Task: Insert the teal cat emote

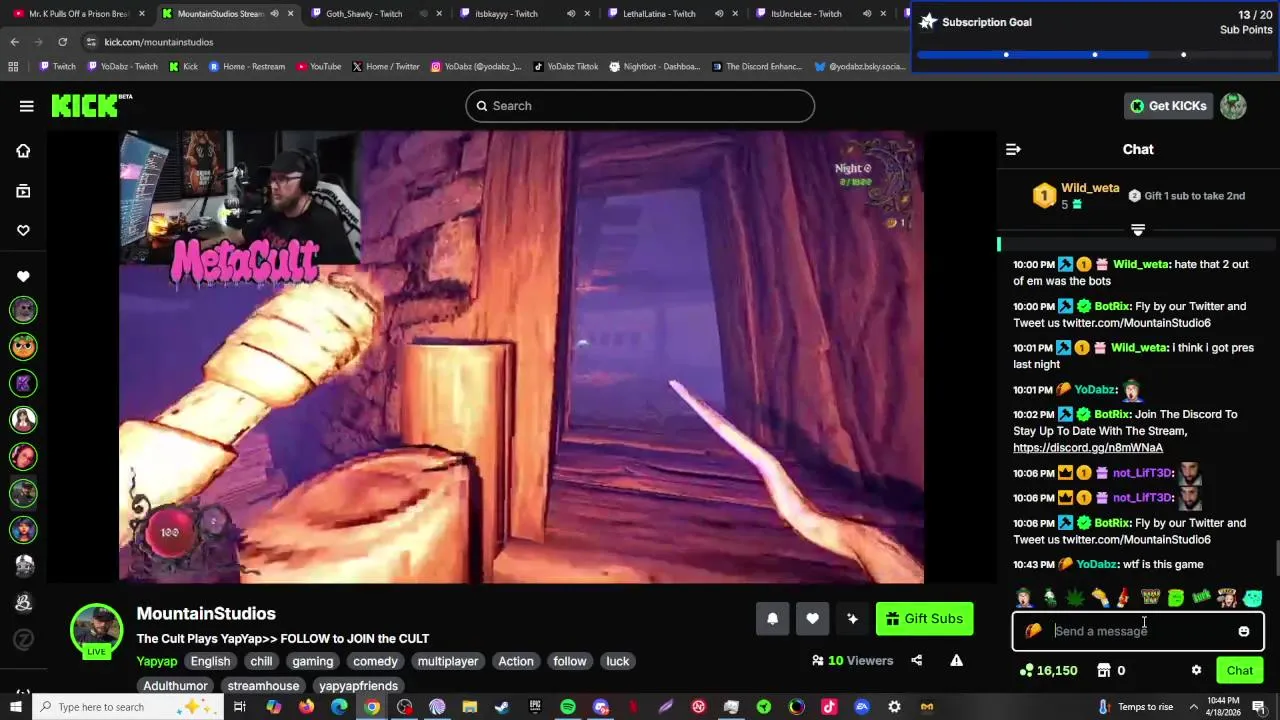Action: point(1253,597)
